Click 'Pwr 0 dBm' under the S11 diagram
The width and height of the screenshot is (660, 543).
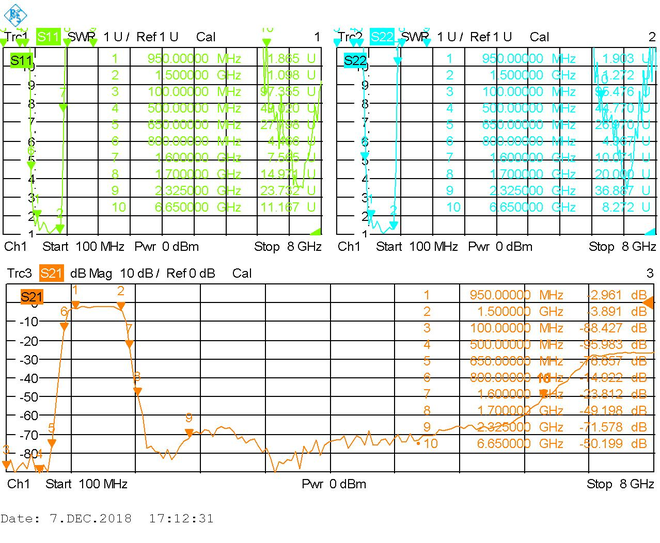click(x=167, y=247)
